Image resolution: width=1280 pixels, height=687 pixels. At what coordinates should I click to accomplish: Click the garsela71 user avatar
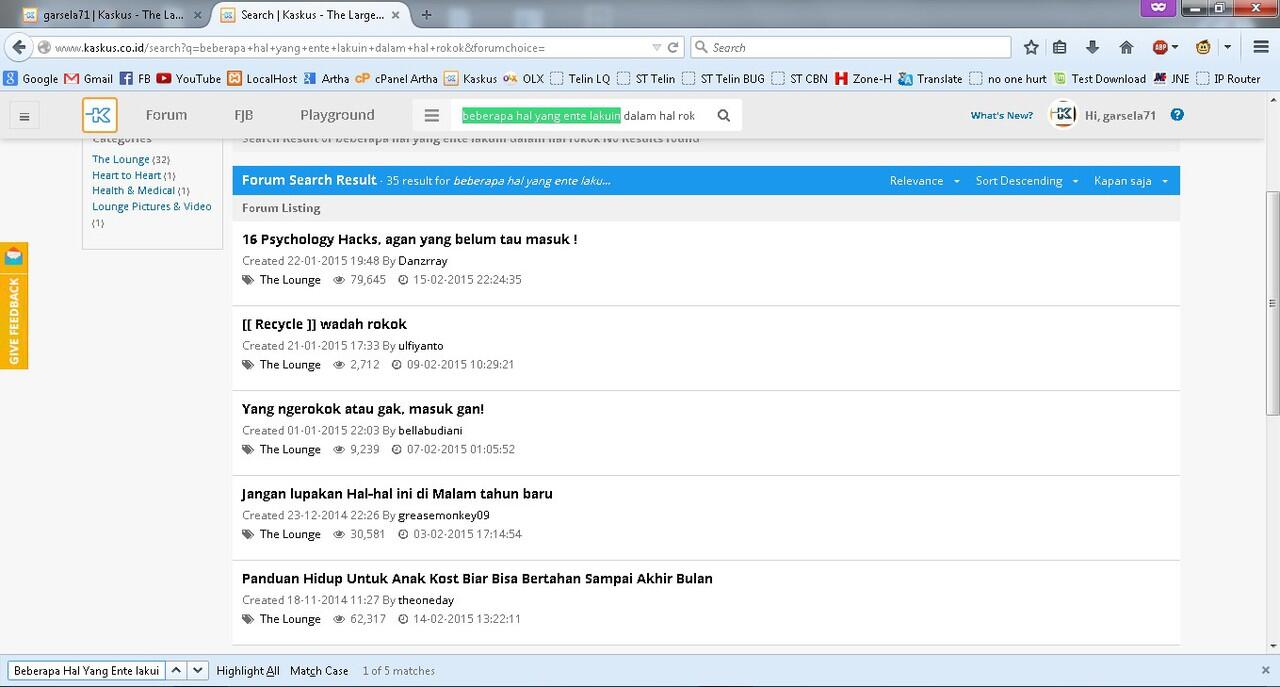click(1062, 115)
